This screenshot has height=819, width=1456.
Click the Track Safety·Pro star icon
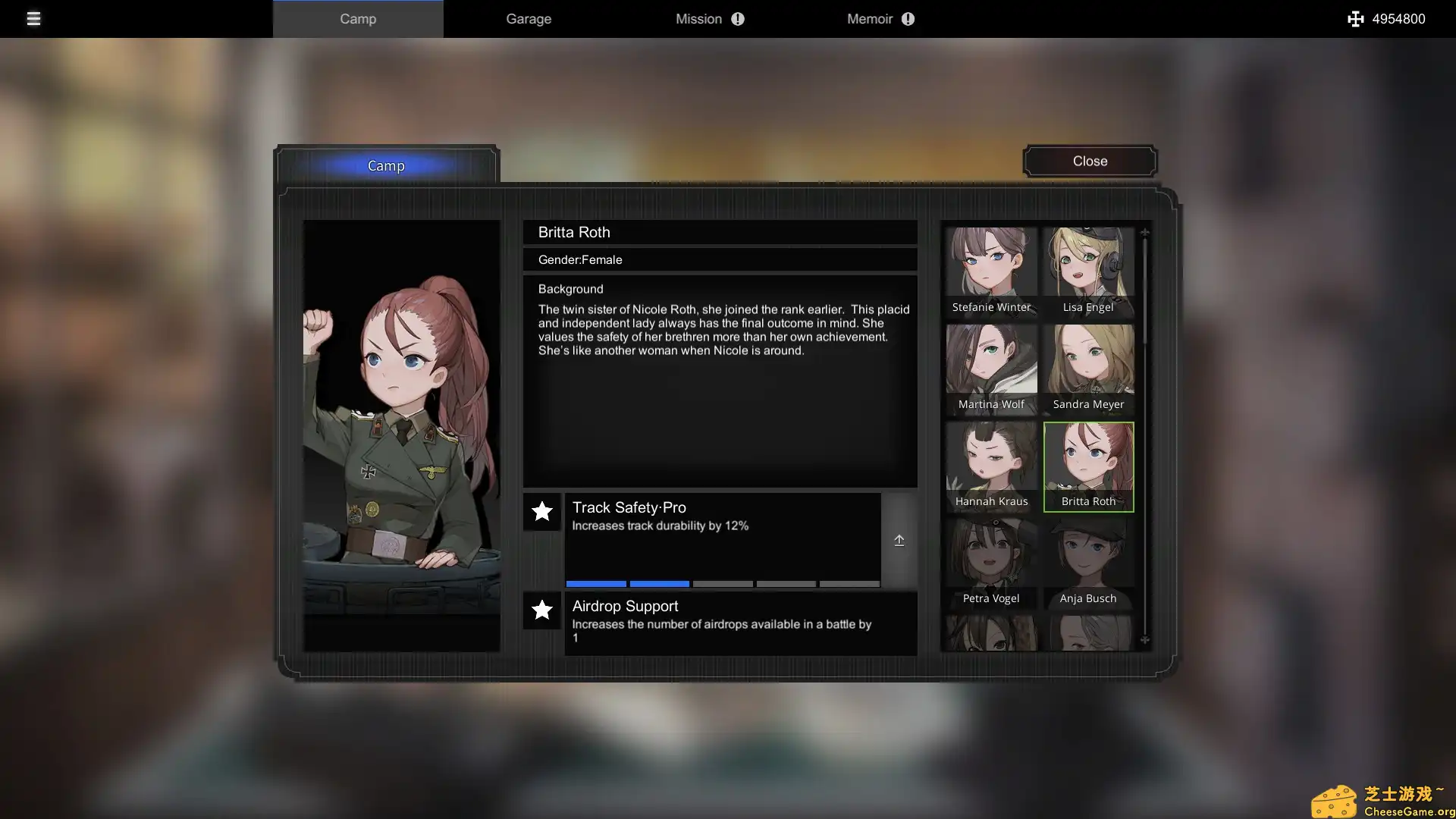tap(541, 511)
